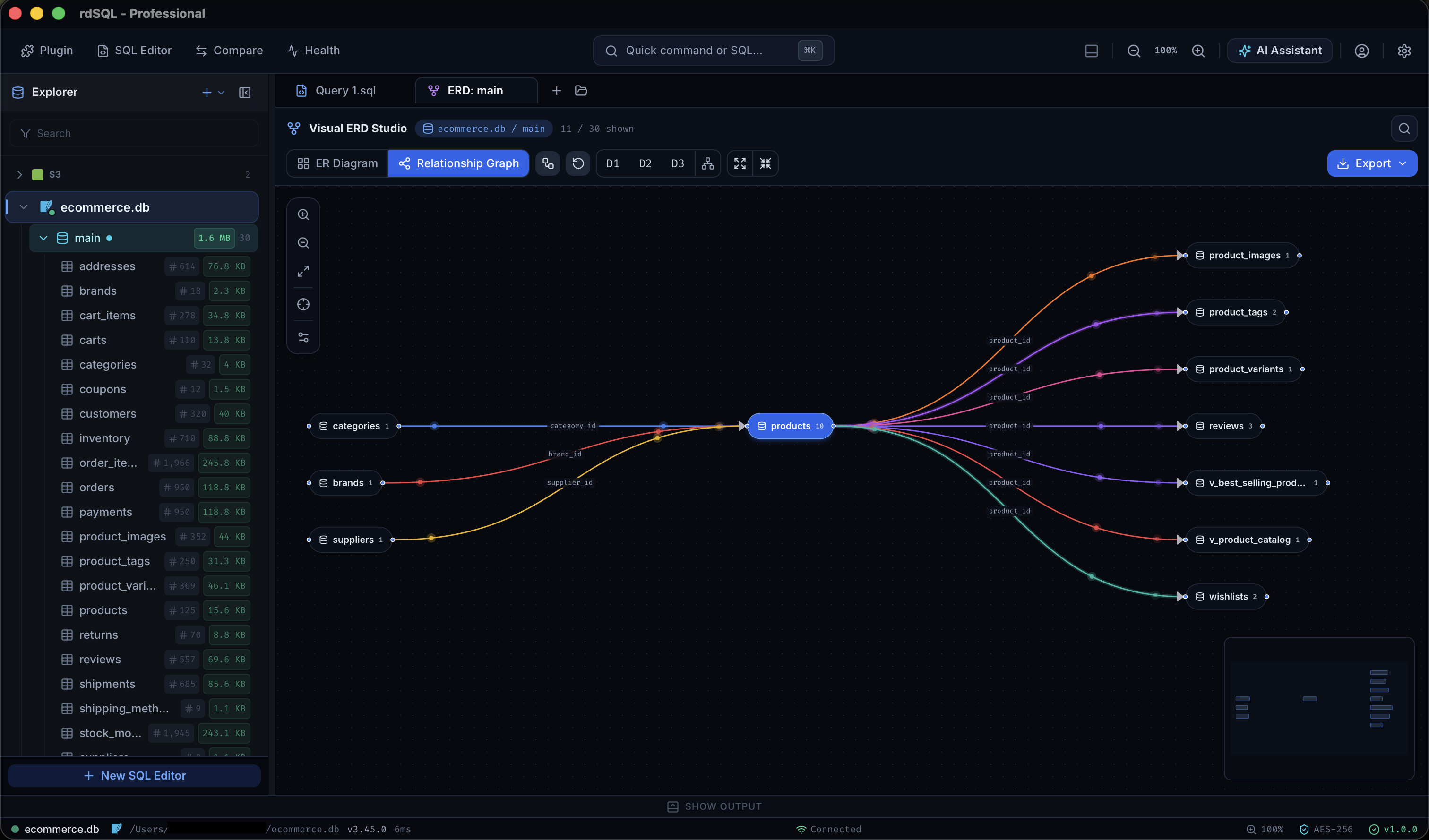Collapse all nodes icon
Viewport: 1429px width, 840px height.
coord(766,163)
